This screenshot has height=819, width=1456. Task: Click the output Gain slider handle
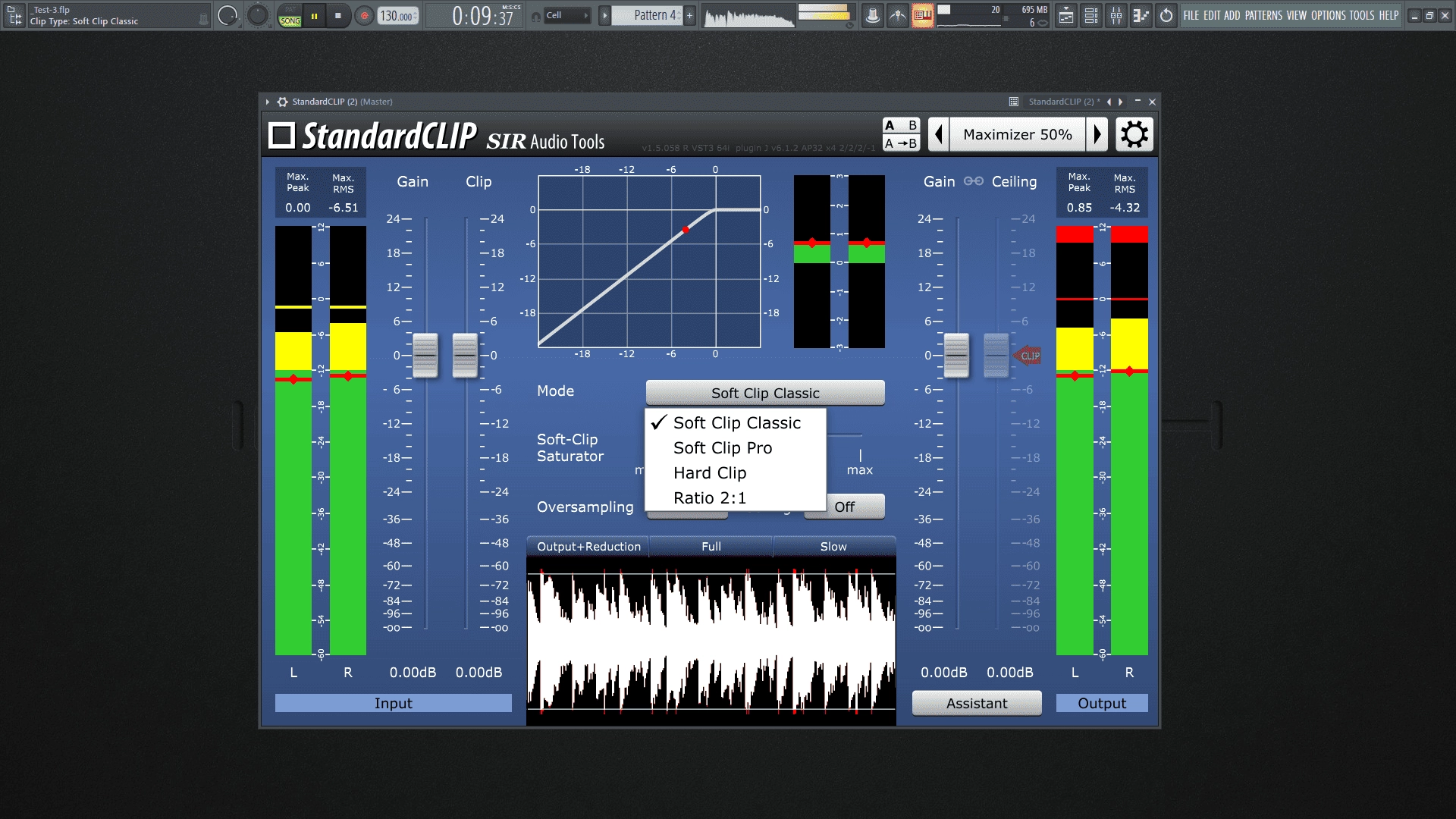pyautogui.click(x=956, y=355)
